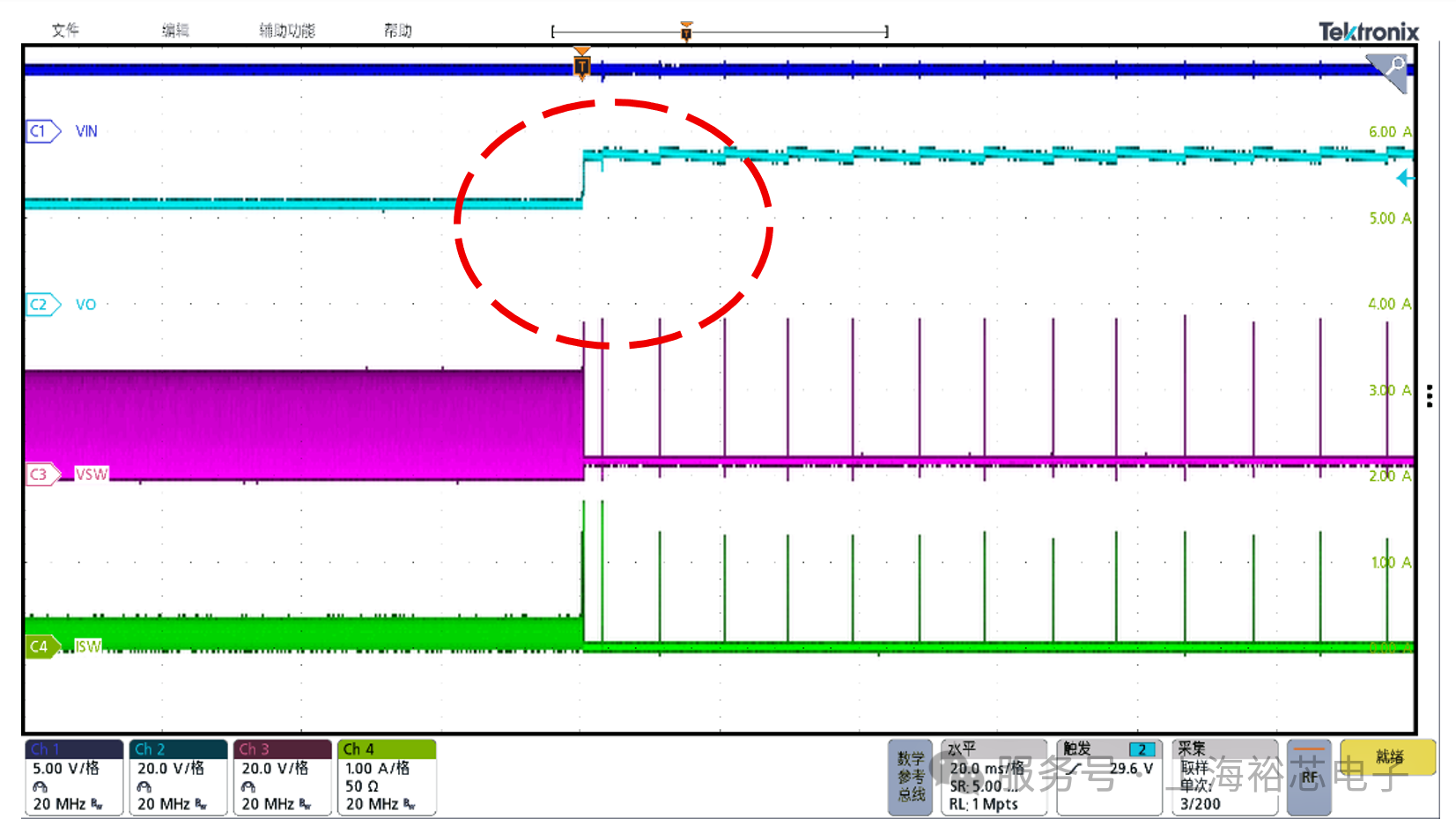Open the Ch 1 settings badge
Screen dimensions: 1456x833
click(x=74, y=777)
